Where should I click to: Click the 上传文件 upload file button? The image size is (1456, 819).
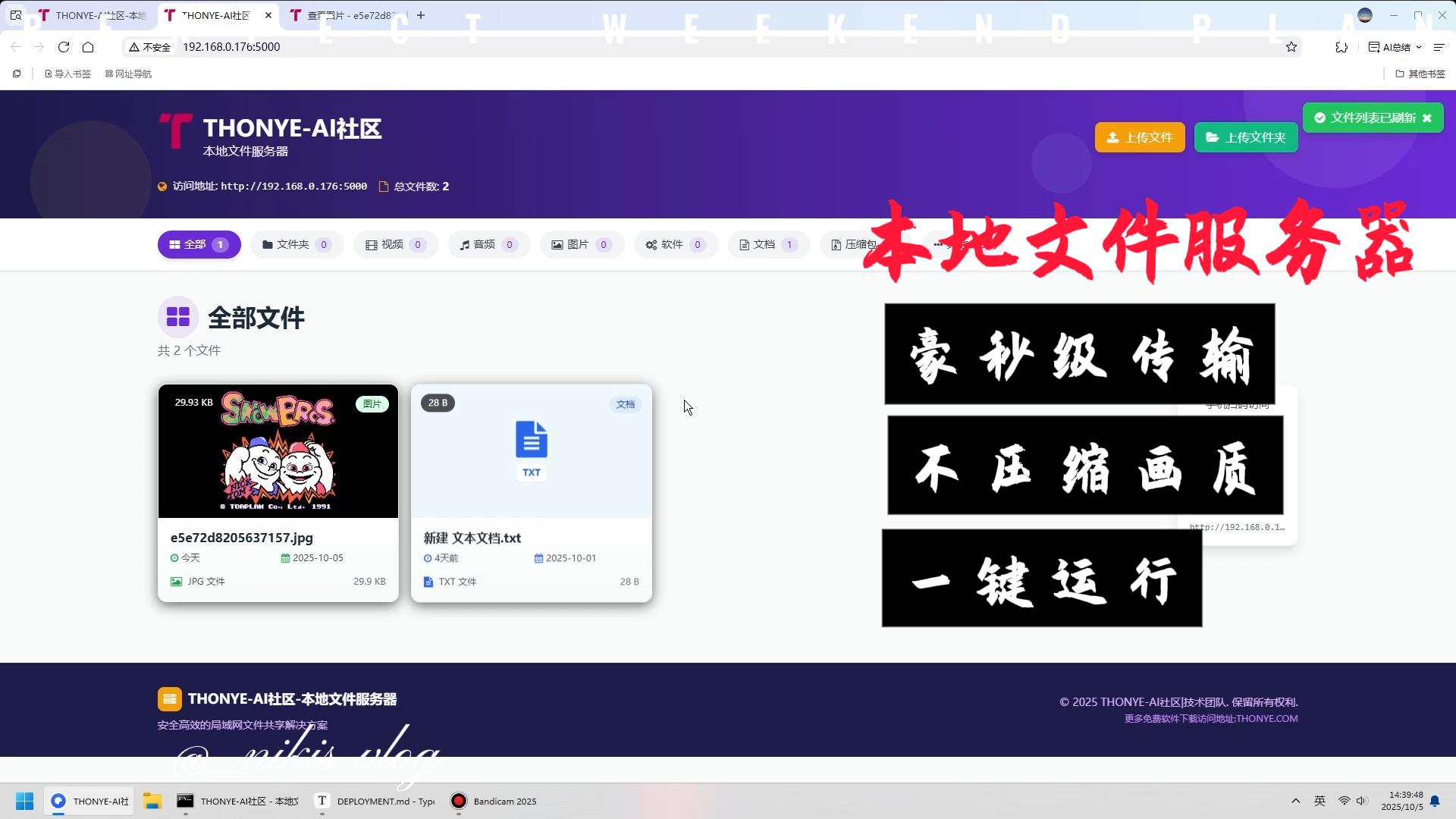(1139, 137)
